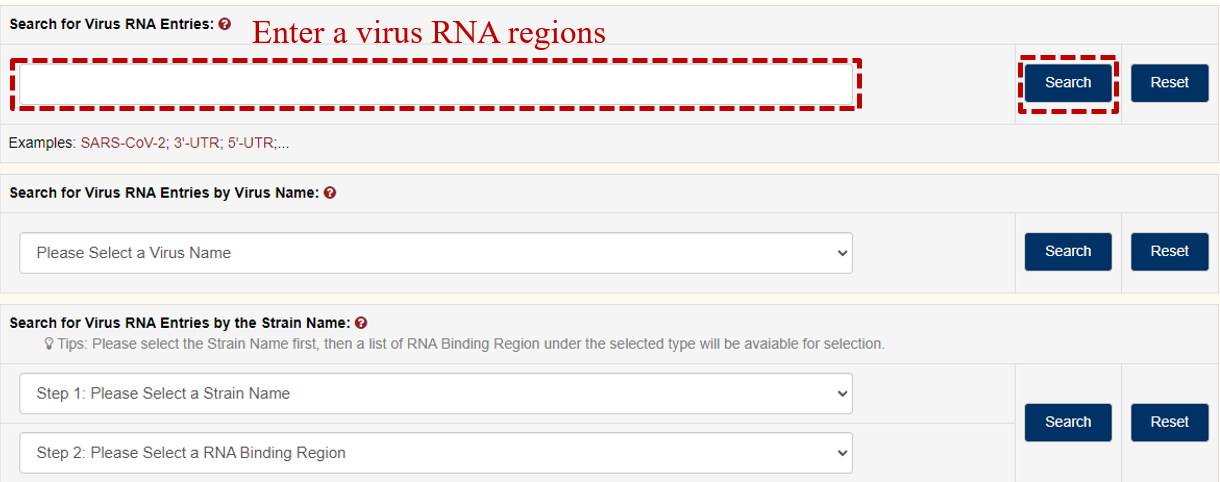Choose the 3'-UTR example link
1220x482 pixels.
[x=195, y=143]
